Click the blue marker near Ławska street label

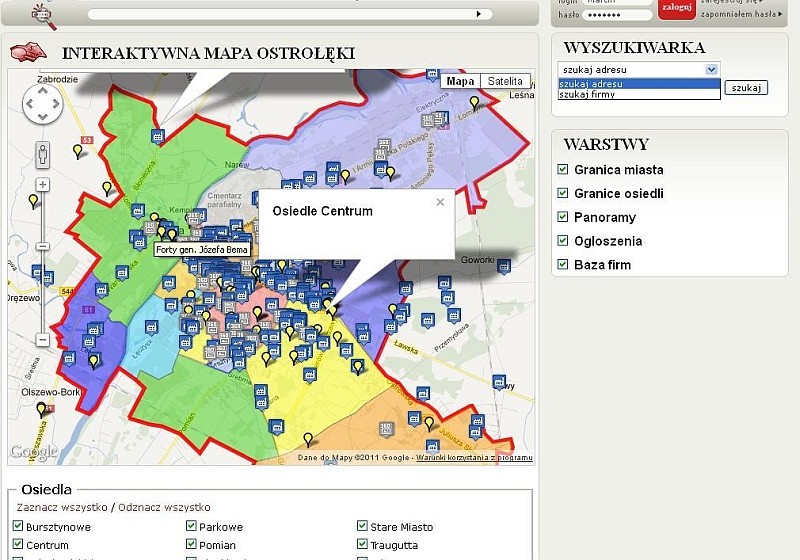390,325
